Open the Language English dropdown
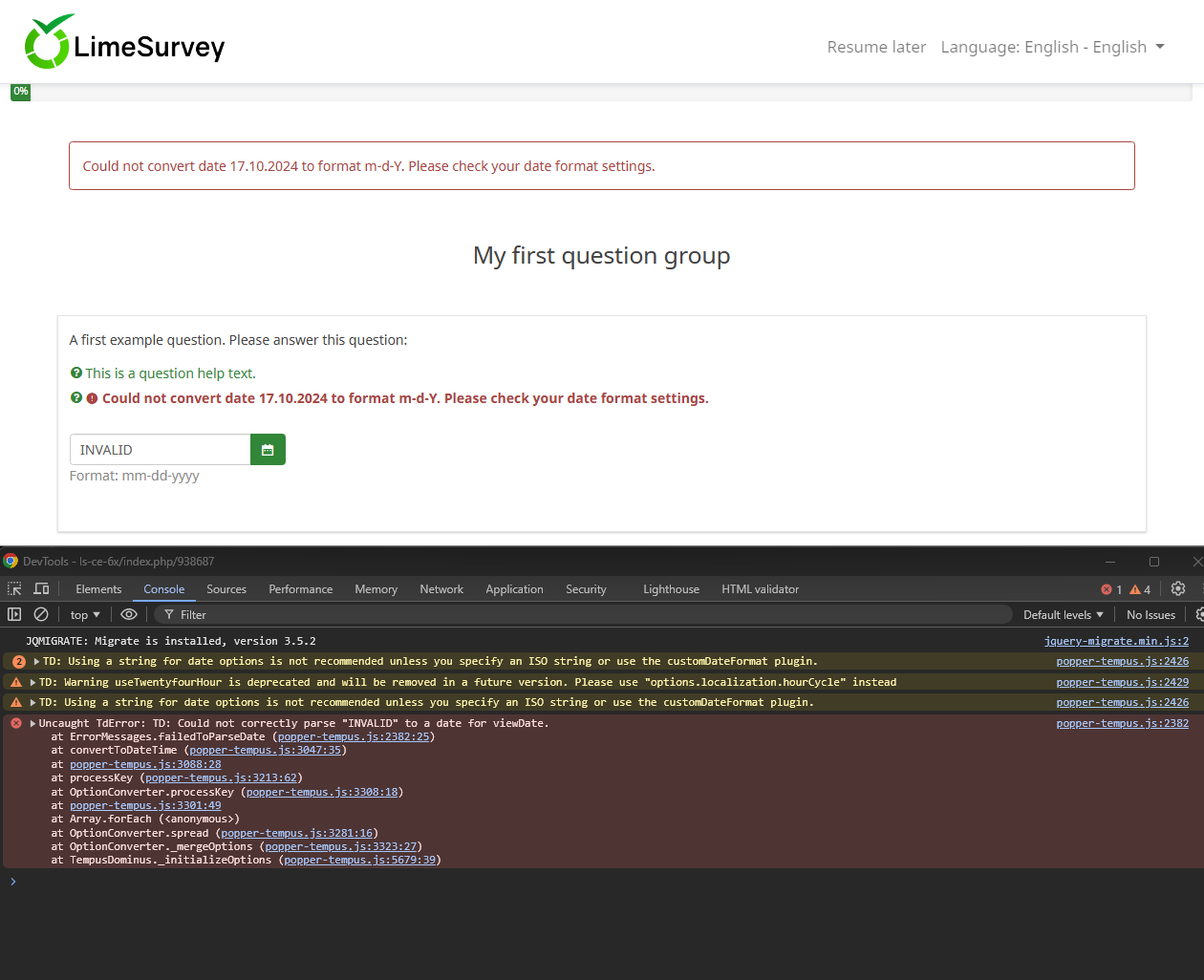Screen dimensions: 1204x980 click(1052, 47)
